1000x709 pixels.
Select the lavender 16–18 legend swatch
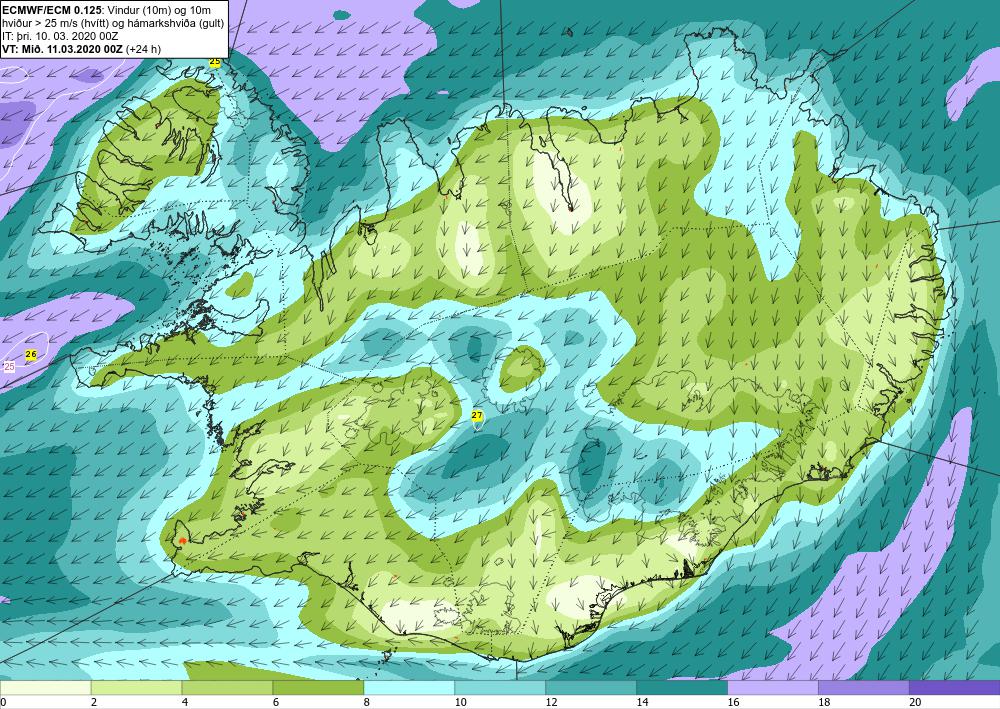(x=773, y=687)
